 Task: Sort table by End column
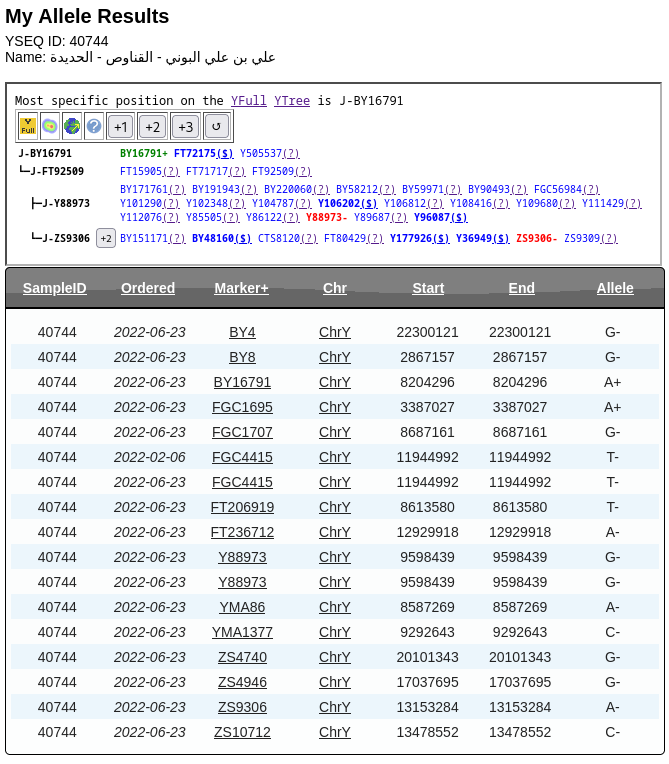(x=521, y=288)
